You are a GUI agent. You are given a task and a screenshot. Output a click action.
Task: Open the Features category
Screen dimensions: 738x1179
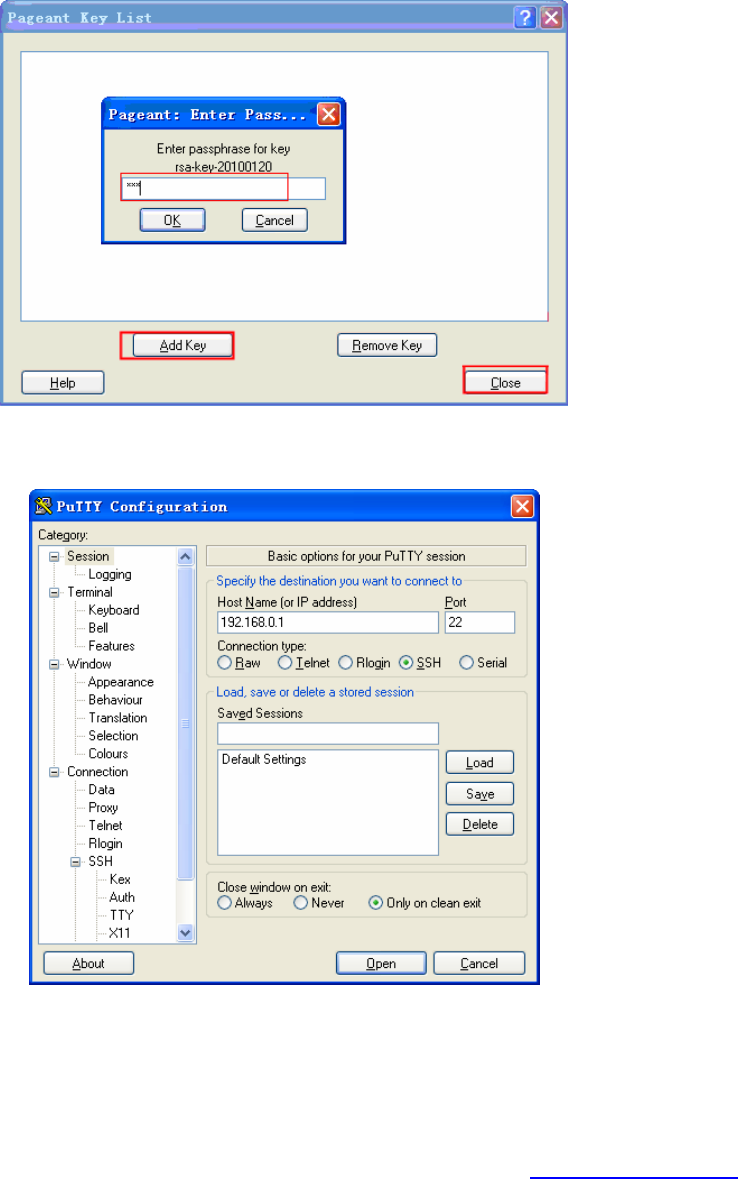pyautogui.click(x=111, y=646)
